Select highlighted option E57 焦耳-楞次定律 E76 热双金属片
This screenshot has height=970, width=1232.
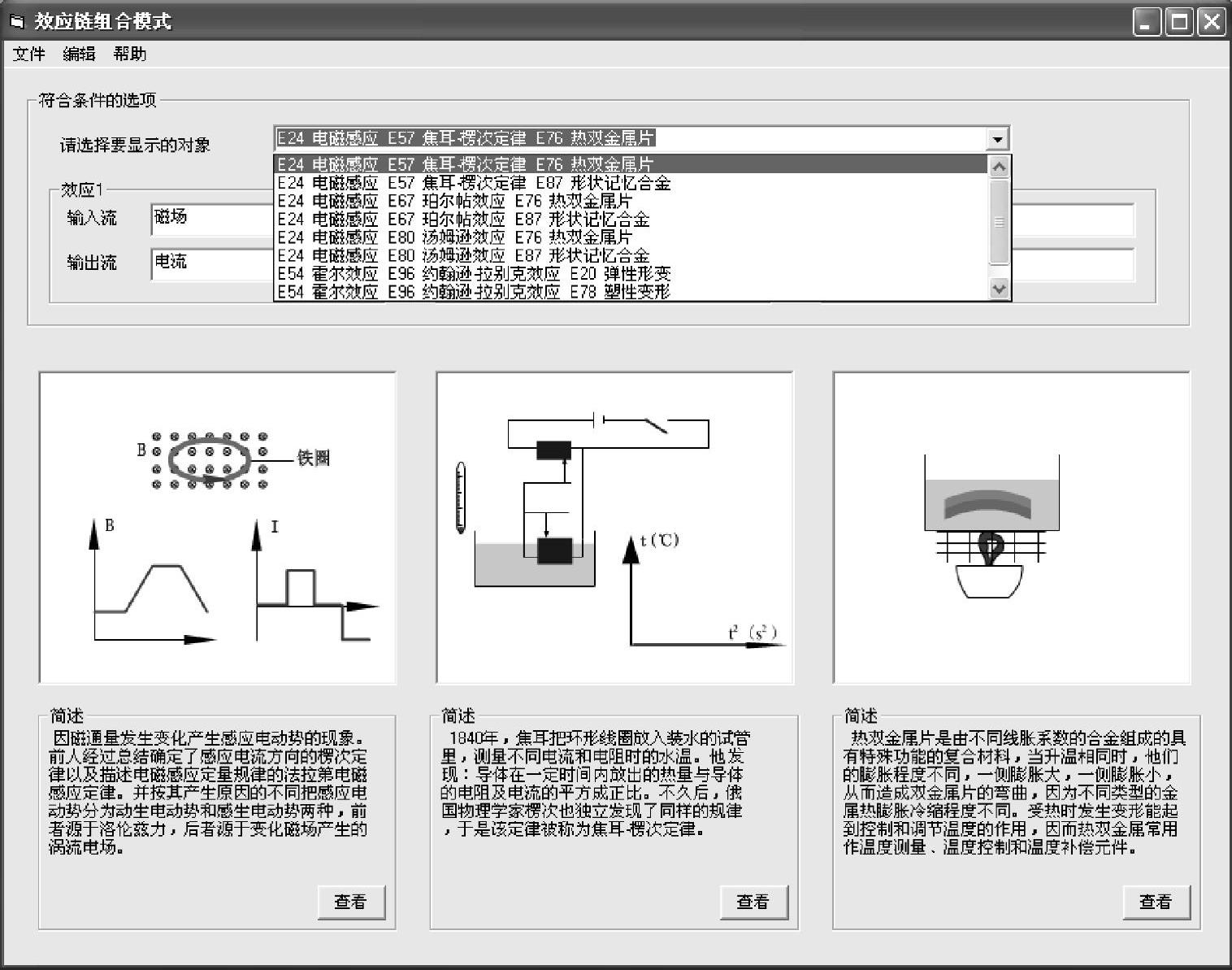(x=631, y=164)
